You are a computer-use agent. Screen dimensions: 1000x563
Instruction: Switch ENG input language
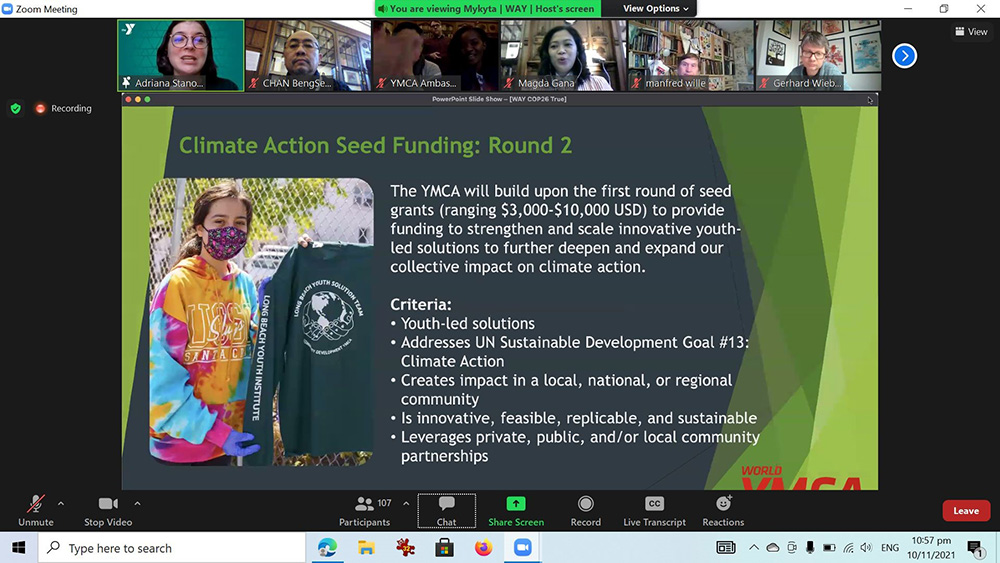890,548
